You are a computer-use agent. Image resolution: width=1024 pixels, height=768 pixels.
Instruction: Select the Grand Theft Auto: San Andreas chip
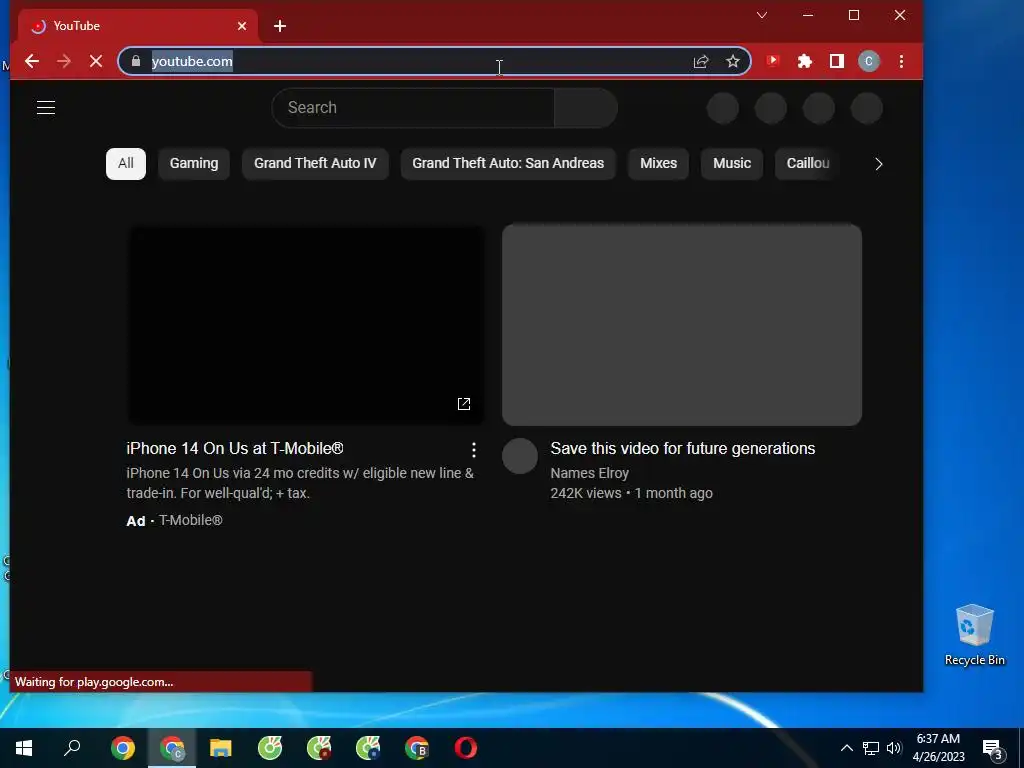(x=508, y=163)
